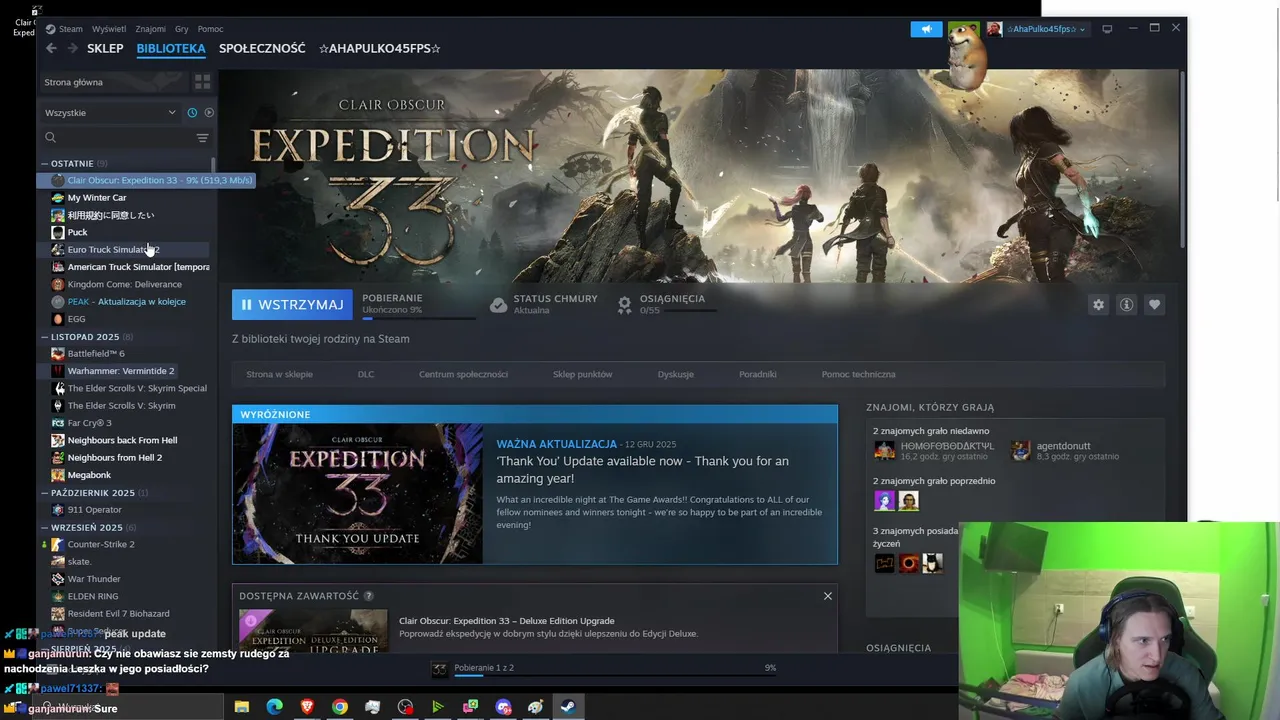Image resolution: width=1280 pixels, height=720 pixels.
Task: Open the Znajomi menu
Action: click(x=151, y=29)
